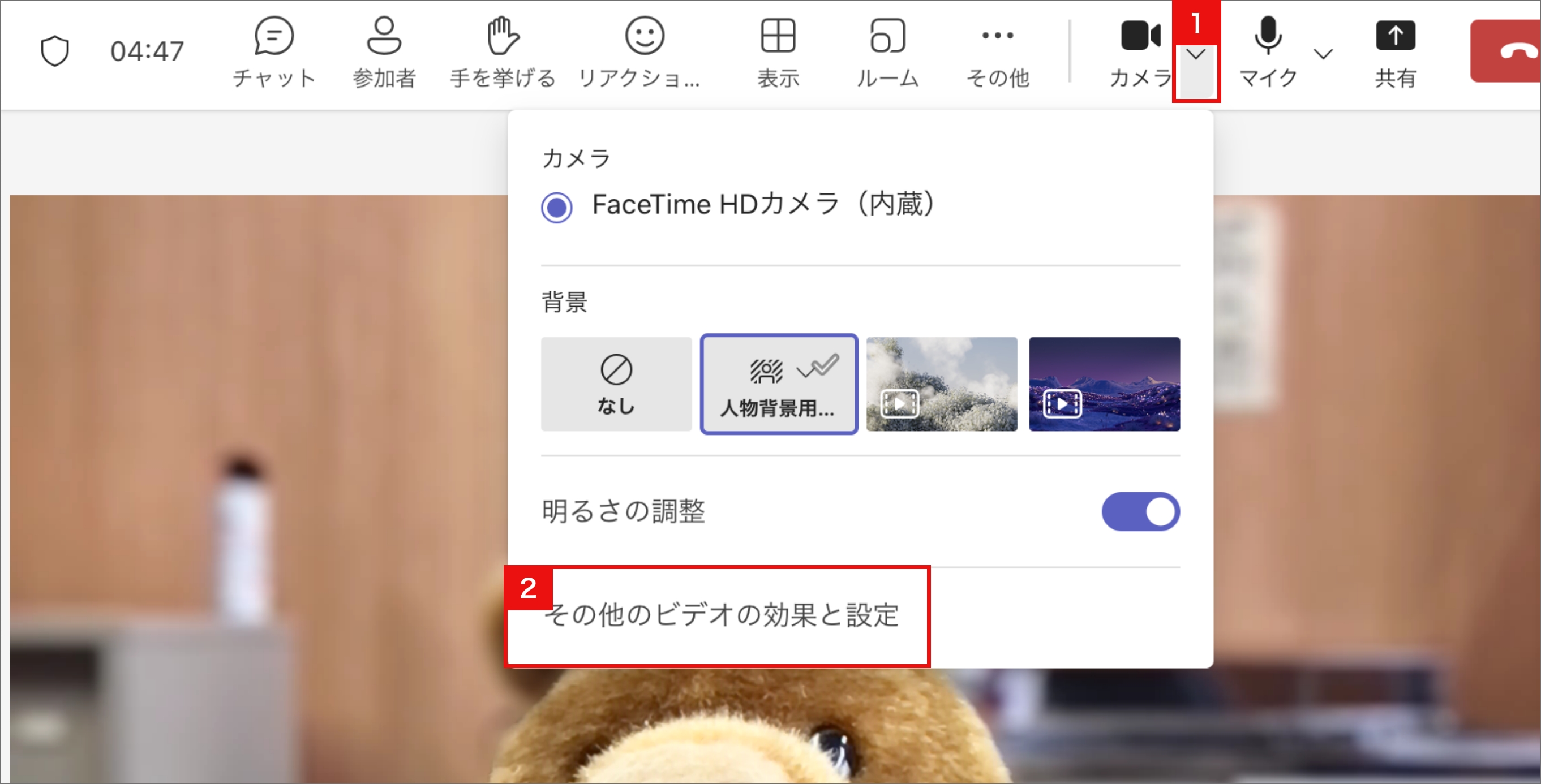Open breakout rooms (ルーム)

[x=888, y=52]
